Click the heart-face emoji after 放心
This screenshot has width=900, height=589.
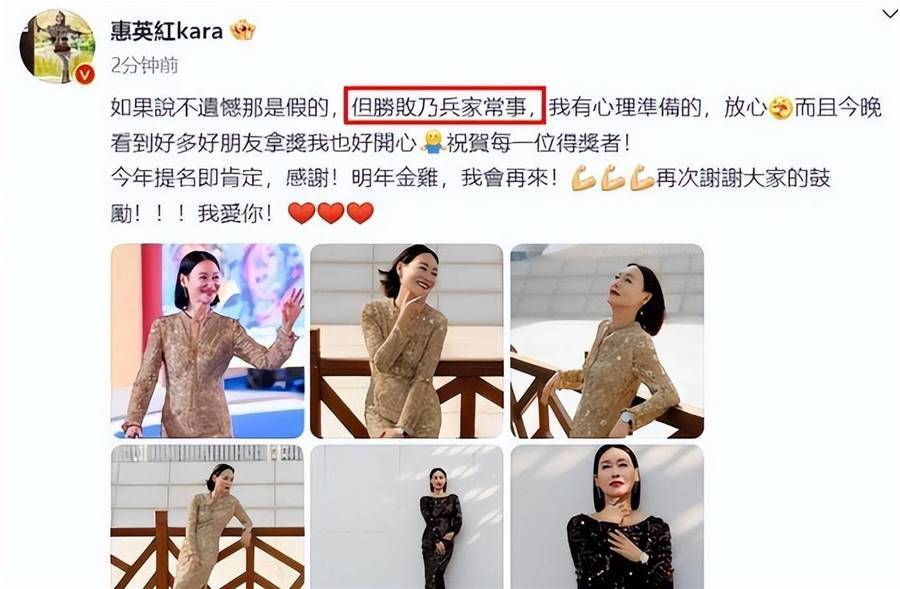point(781,108)
